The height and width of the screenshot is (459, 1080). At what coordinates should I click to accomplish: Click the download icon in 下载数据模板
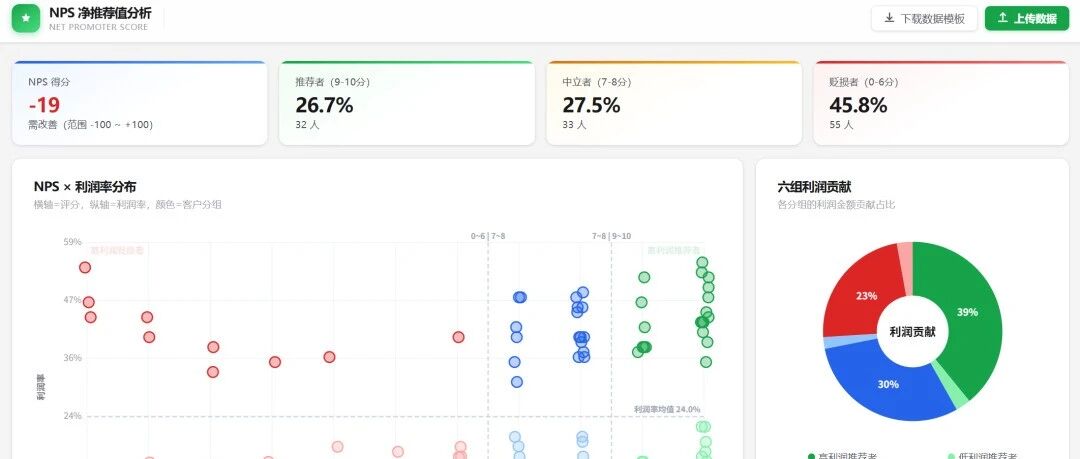[889, 18]
